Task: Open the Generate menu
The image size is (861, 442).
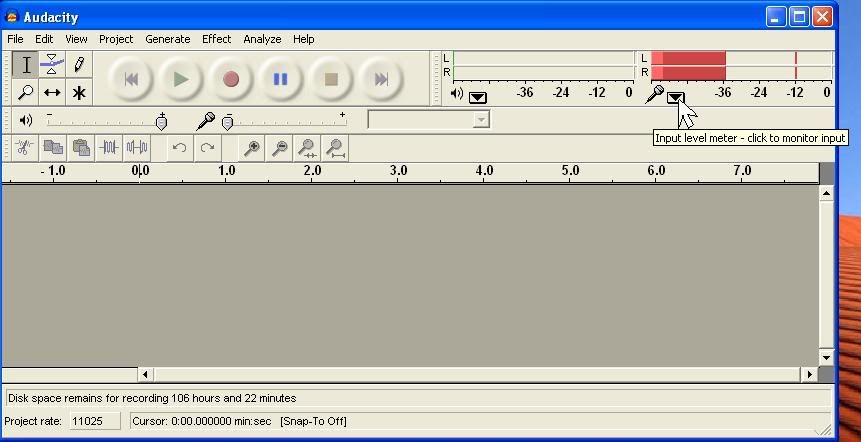Action: (167, 39)
